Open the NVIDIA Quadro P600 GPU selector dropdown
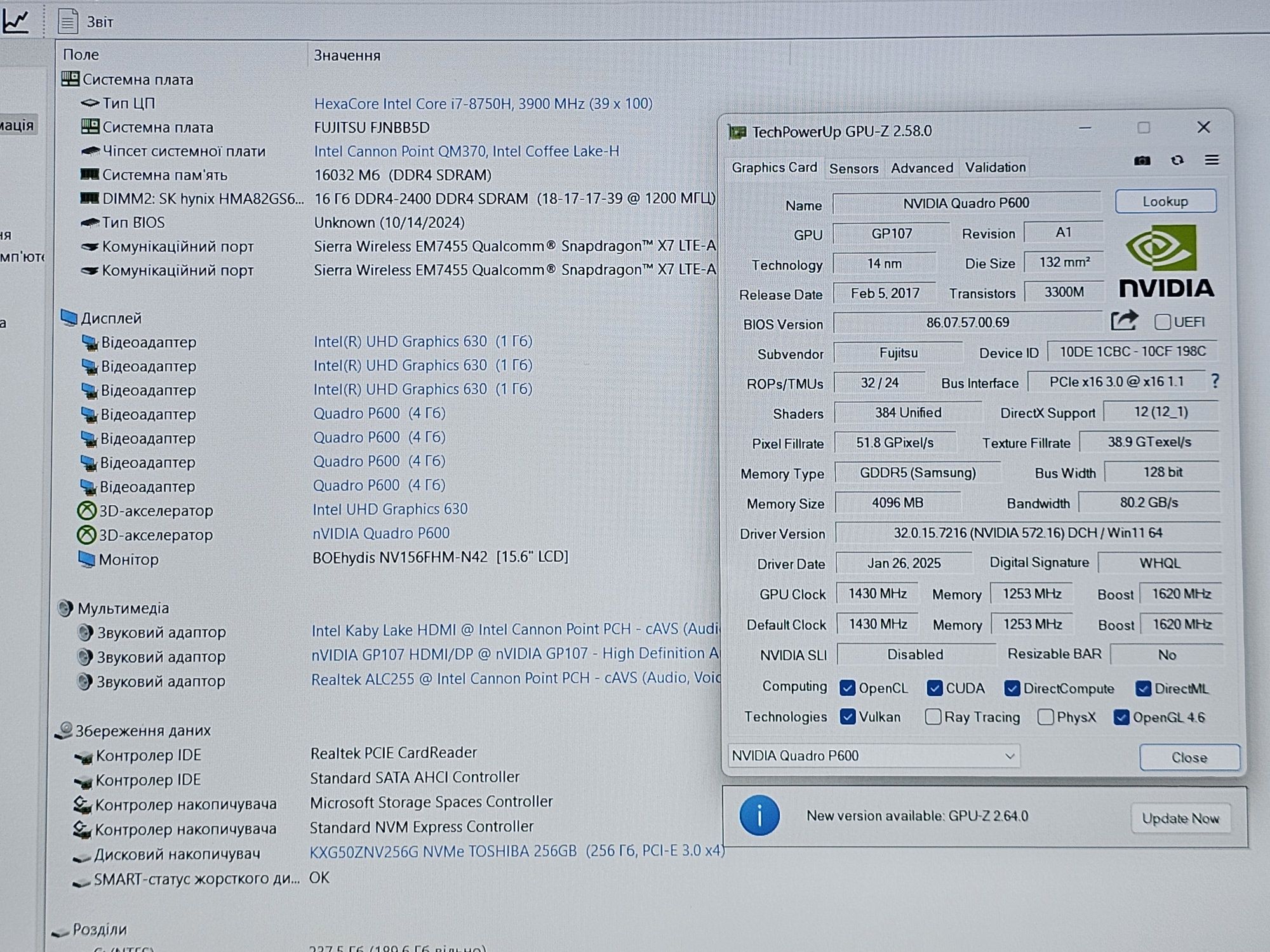Viewport: 1270px width, 952px height. (x=874, y=755)
